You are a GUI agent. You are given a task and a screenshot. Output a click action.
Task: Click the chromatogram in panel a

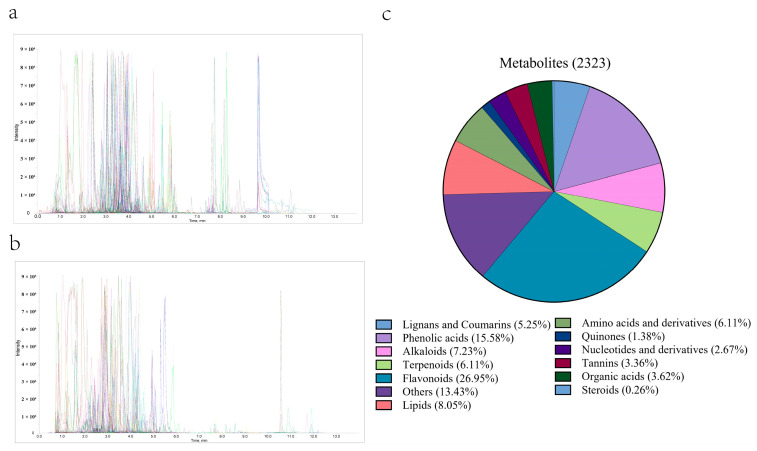click(x=188, y=129)
